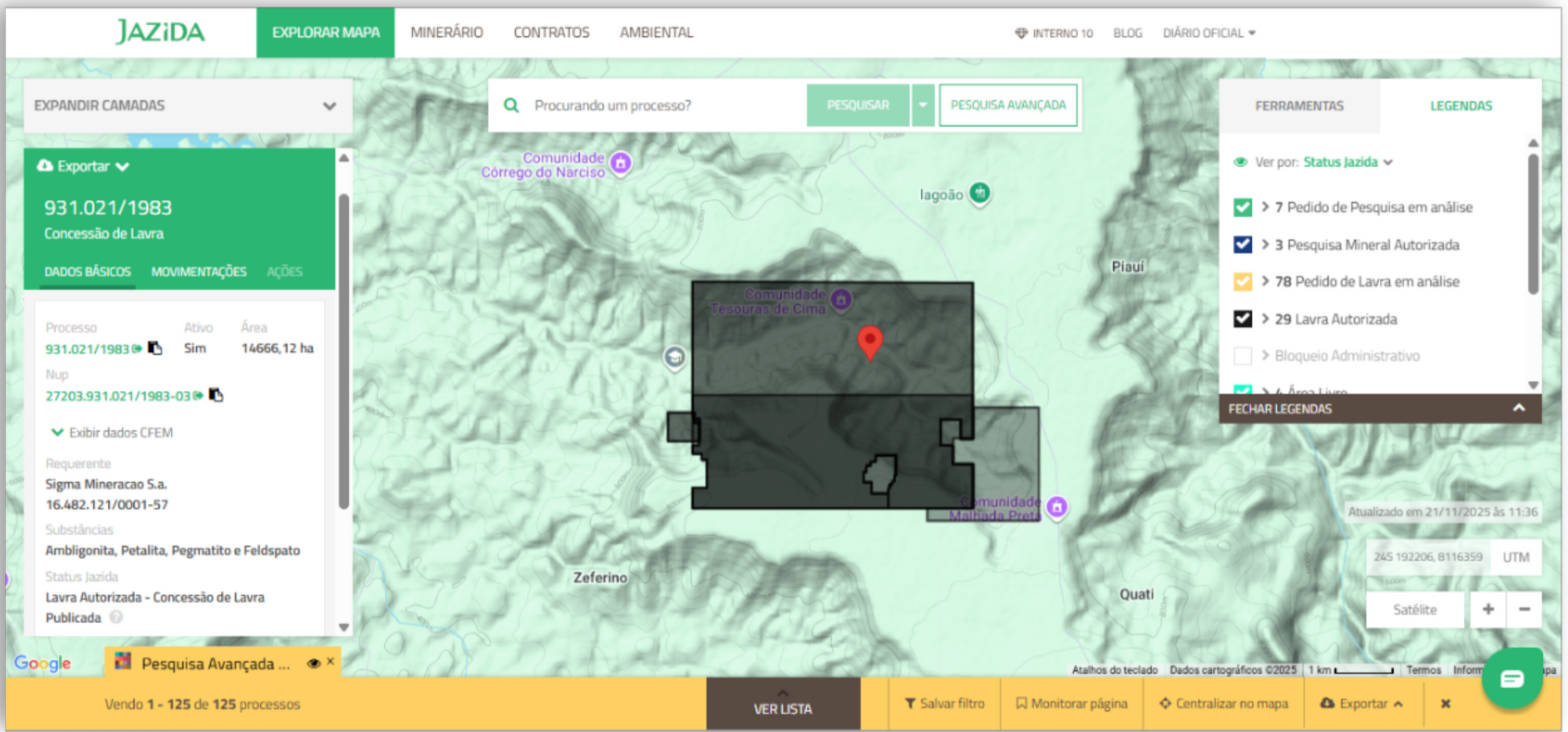Click the Lagoão map marker icon
The height and width of the screenshot is (732, 1568).
(x=979, y=193)
